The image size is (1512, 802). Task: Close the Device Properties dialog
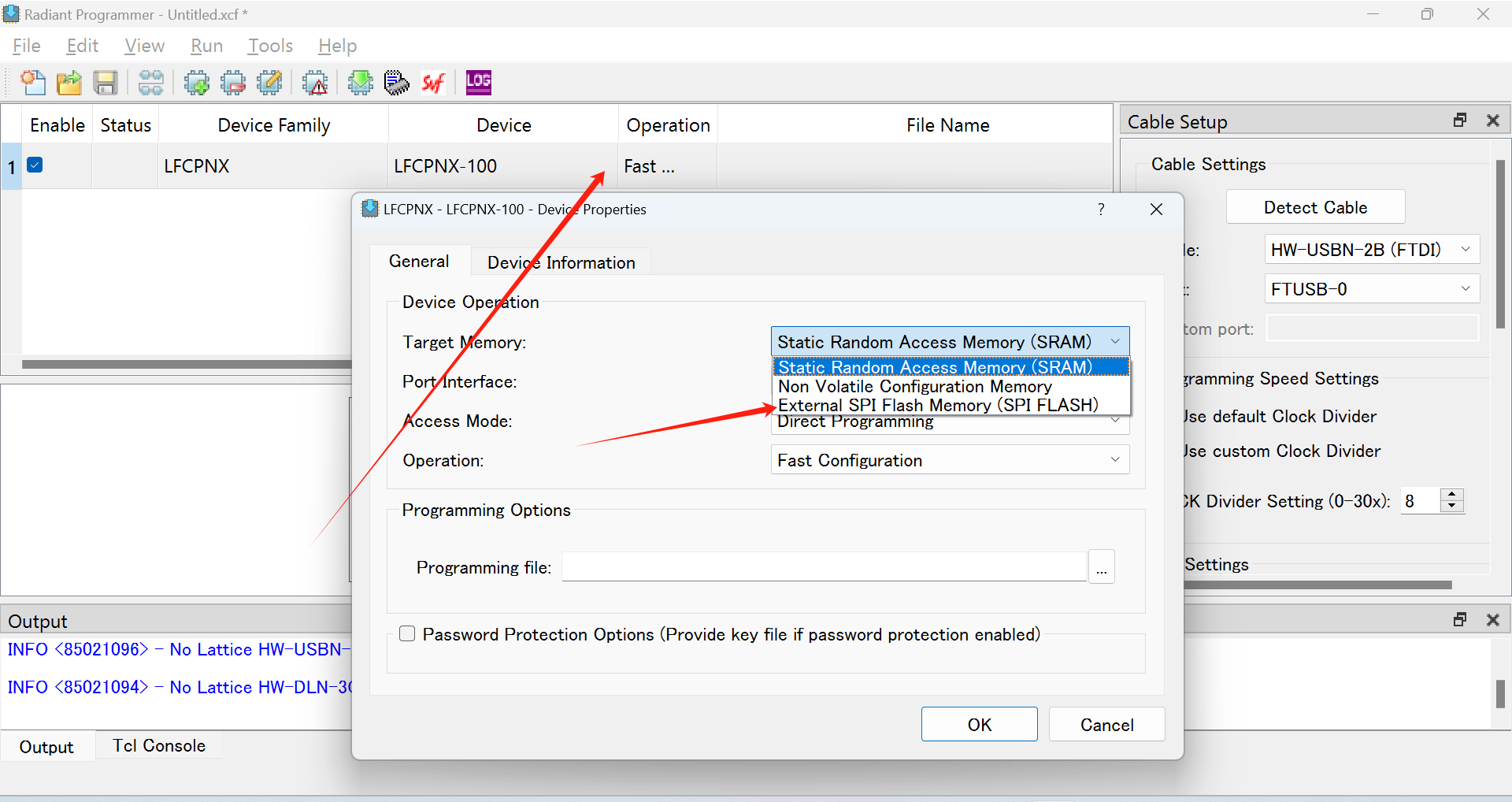[1156, 210]
